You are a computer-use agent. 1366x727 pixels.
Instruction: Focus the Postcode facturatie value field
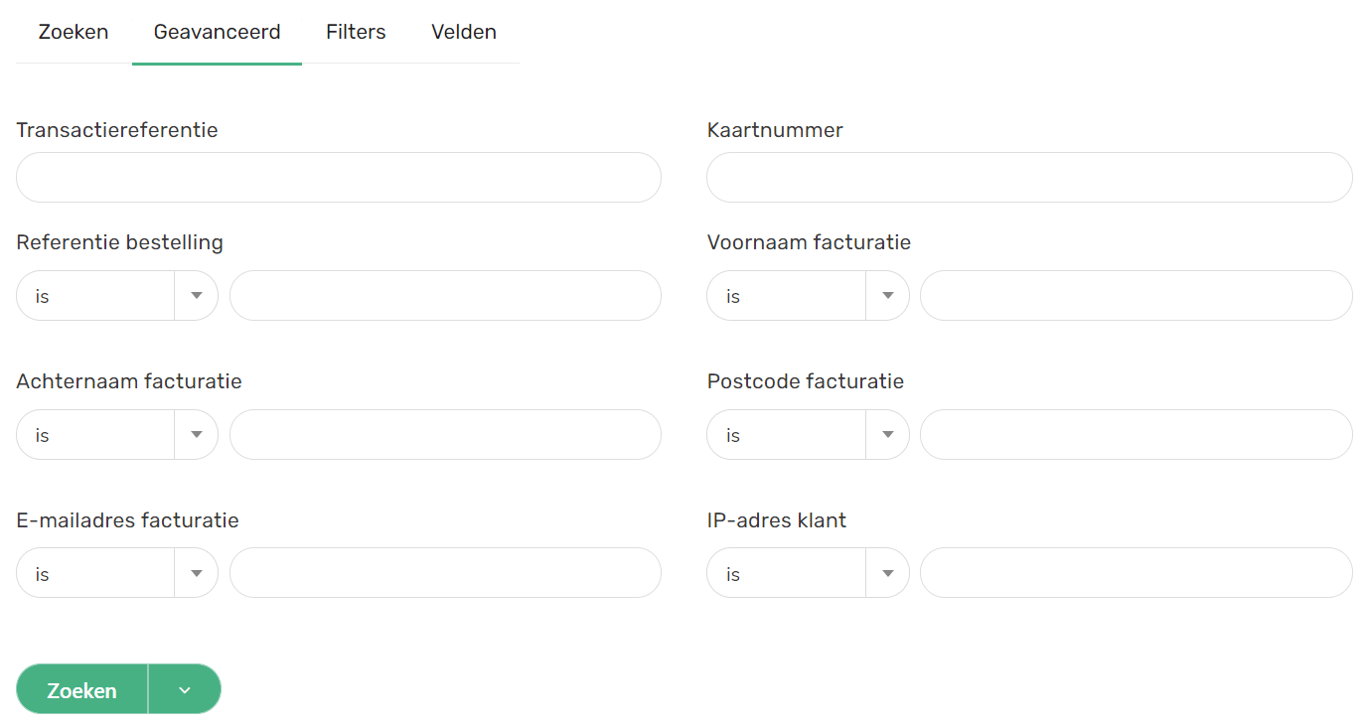[x=1136, y=435]
